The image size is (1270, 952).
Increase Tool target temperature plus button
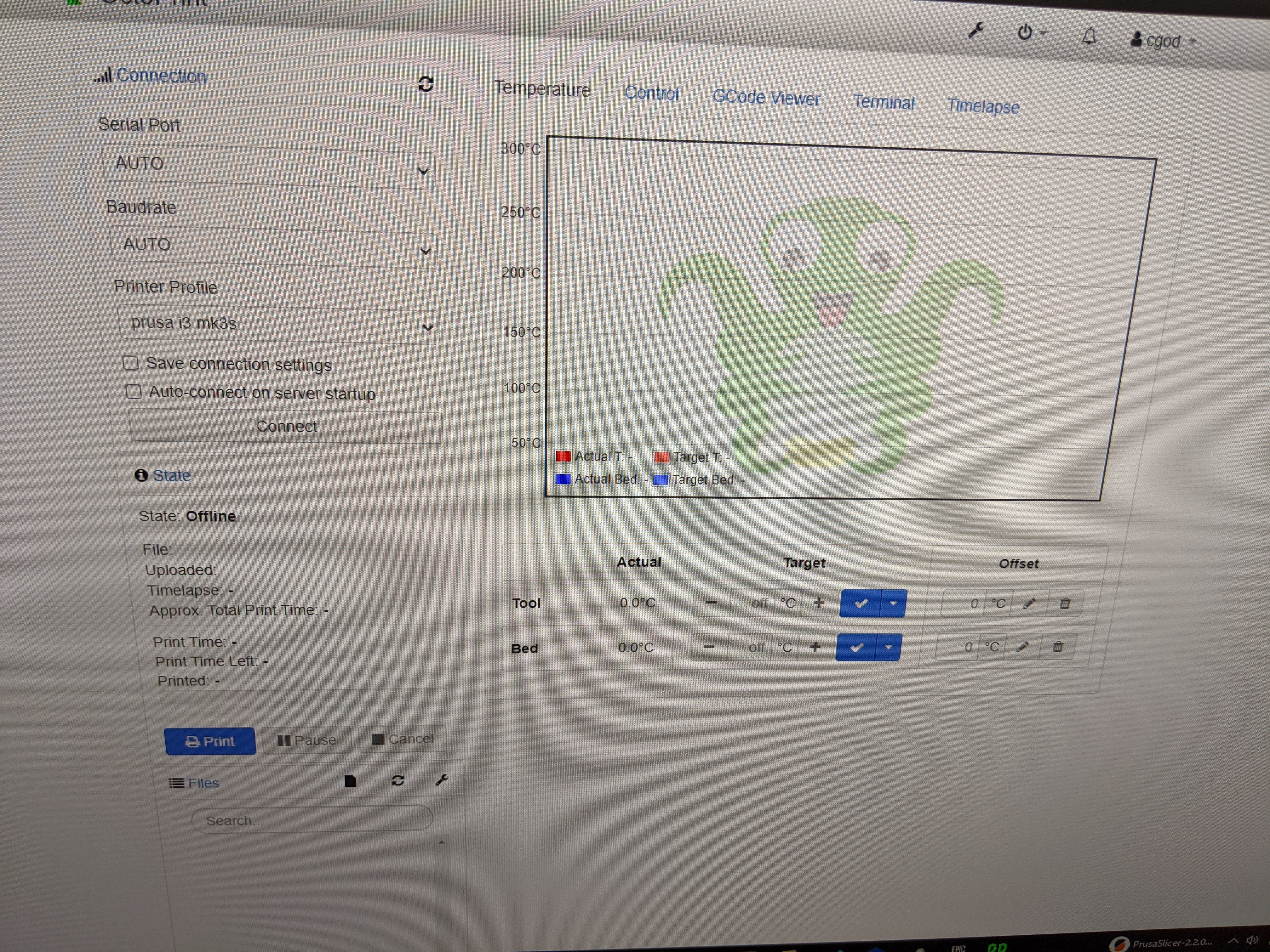coord(819,603)
